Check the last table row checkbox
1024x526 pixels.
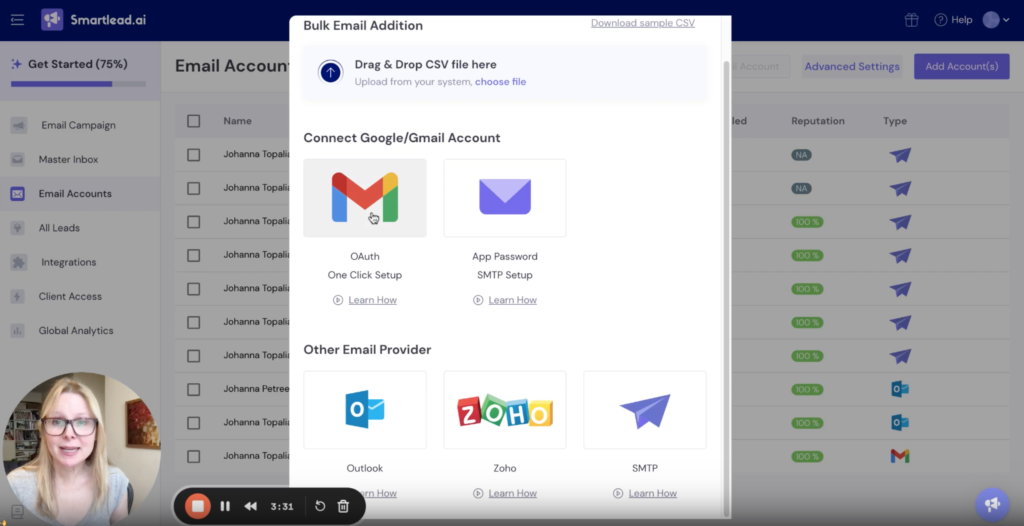click(x=193, y=456)
